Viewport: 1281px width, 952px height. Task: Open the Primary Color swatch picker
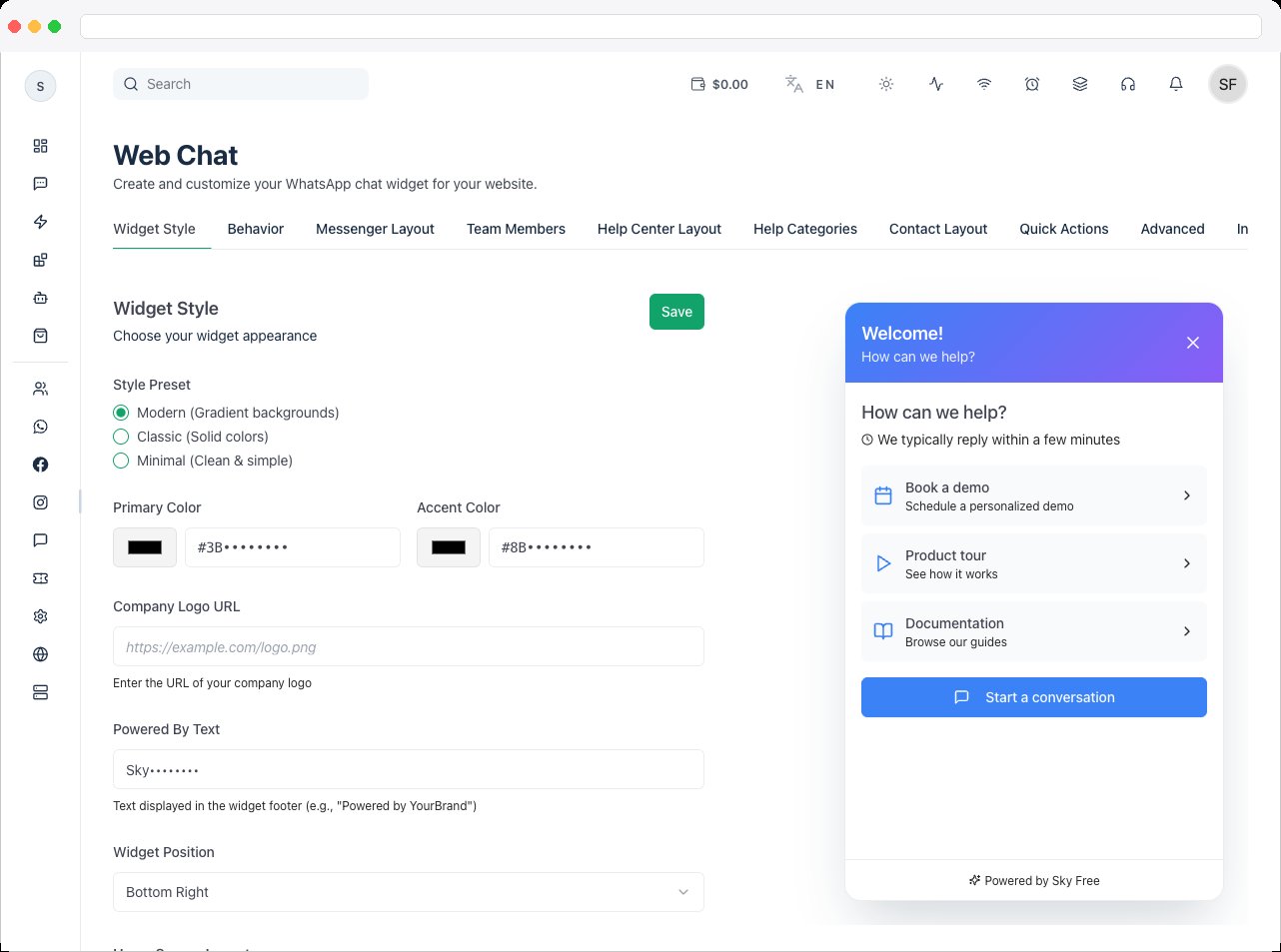pos(145,547)
